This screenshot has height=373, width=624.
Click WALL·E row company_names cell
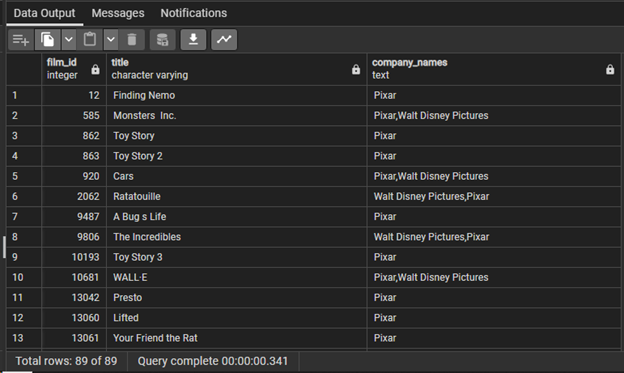click(x=494, y=277)
